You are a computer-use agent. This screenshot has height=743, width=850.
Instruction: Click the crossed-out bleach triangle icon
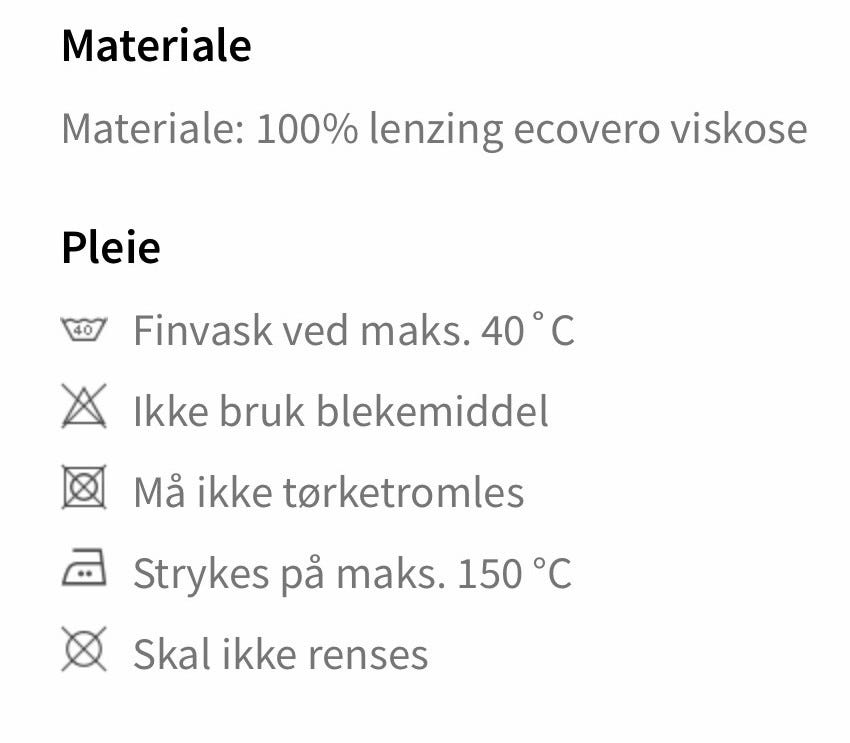84,409
